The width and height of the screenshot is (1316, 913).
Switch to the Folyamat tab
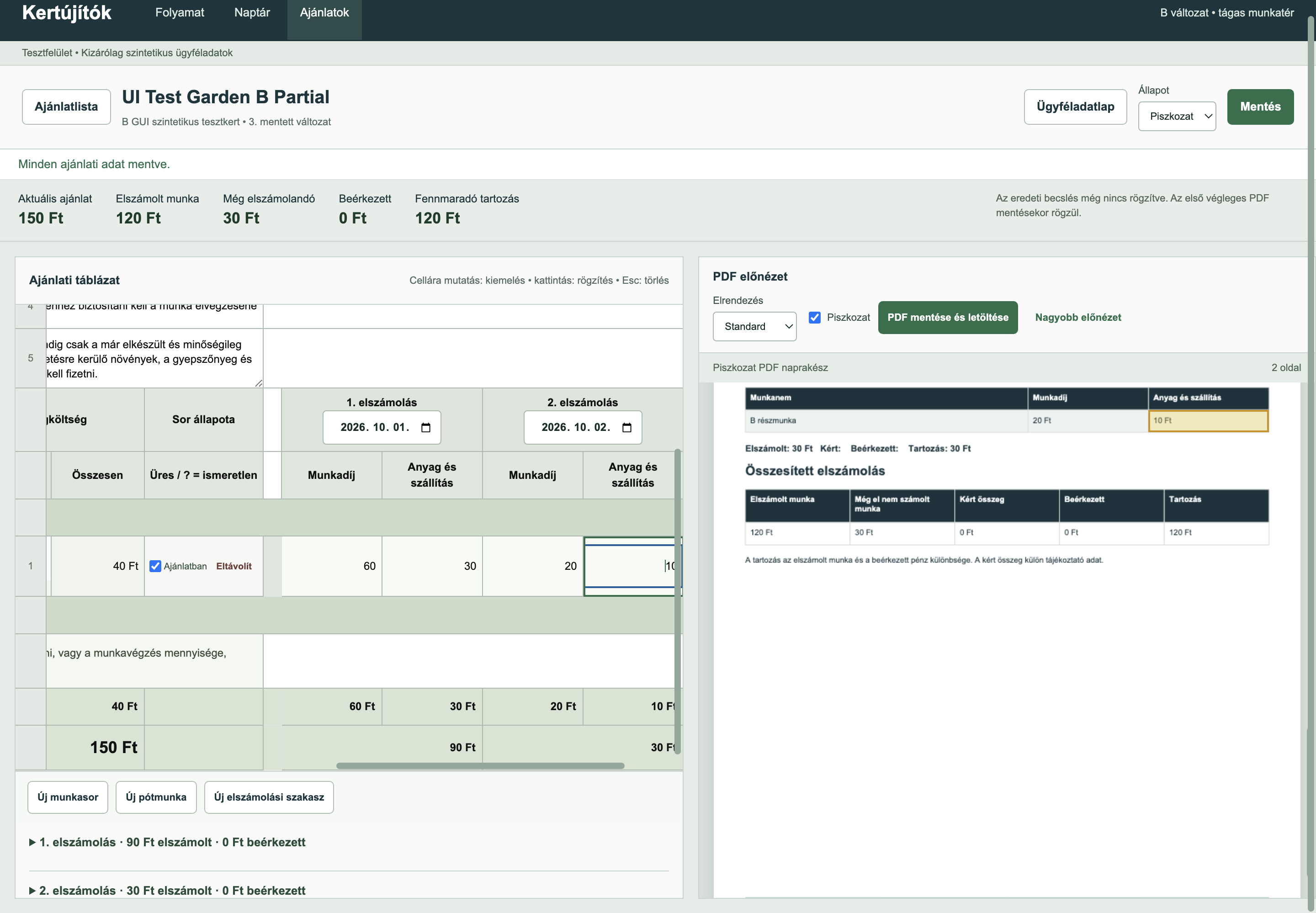click(x=180, y=13)
